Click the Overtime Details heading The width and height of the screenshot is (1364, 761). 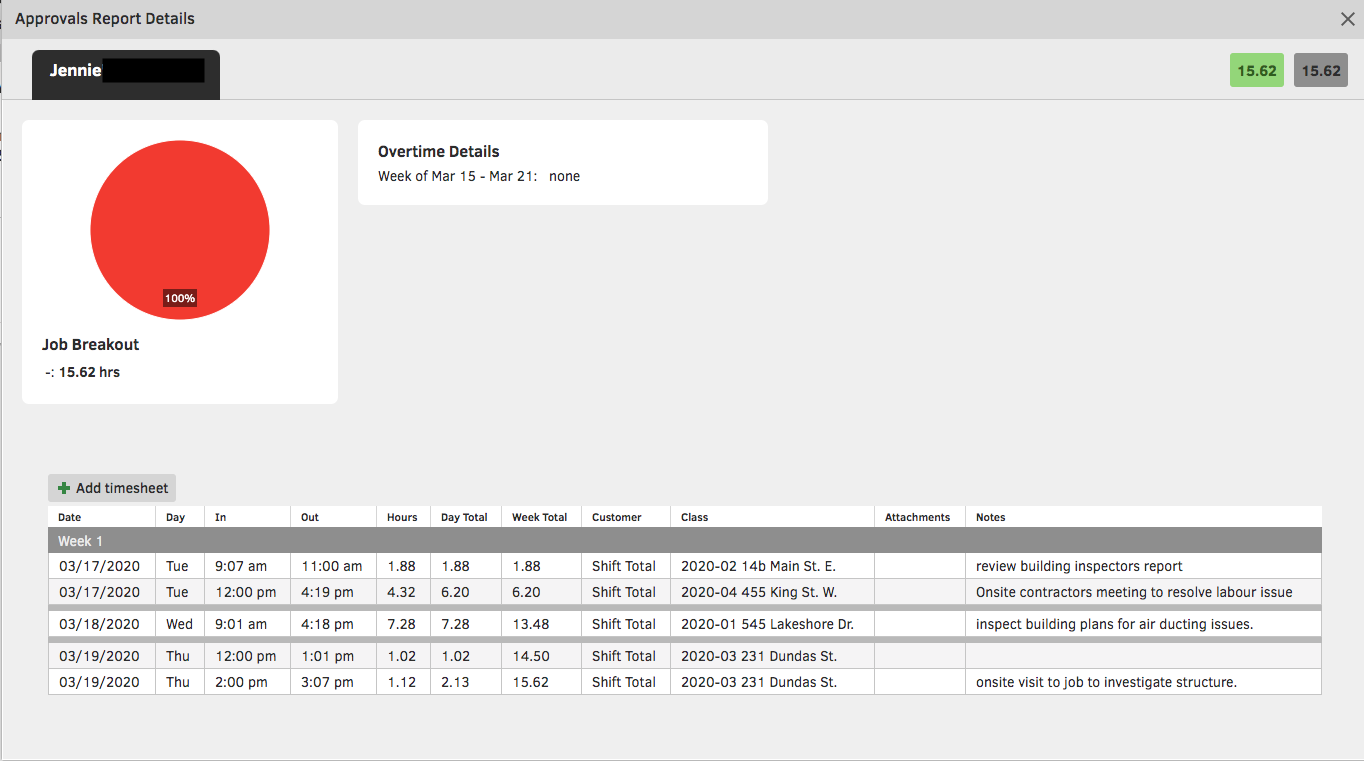click(x=438, y=152)
